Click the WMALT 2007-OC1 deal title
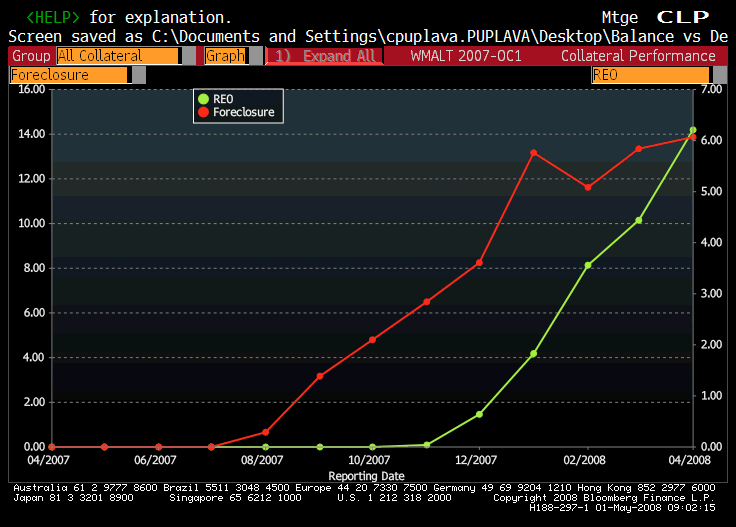 [x=466, y=56]
